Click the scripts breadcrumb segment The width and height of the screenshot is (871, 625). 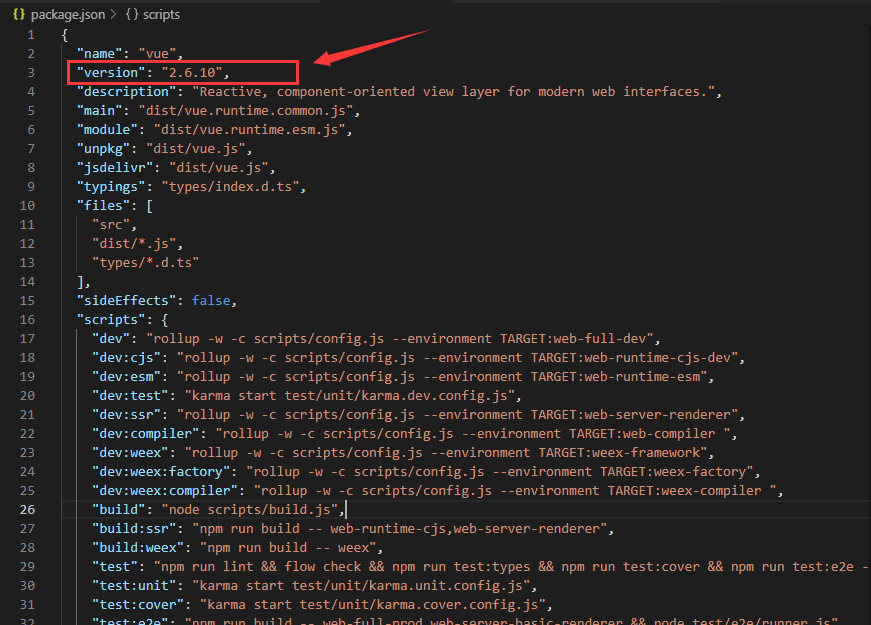tap(161, 14)
